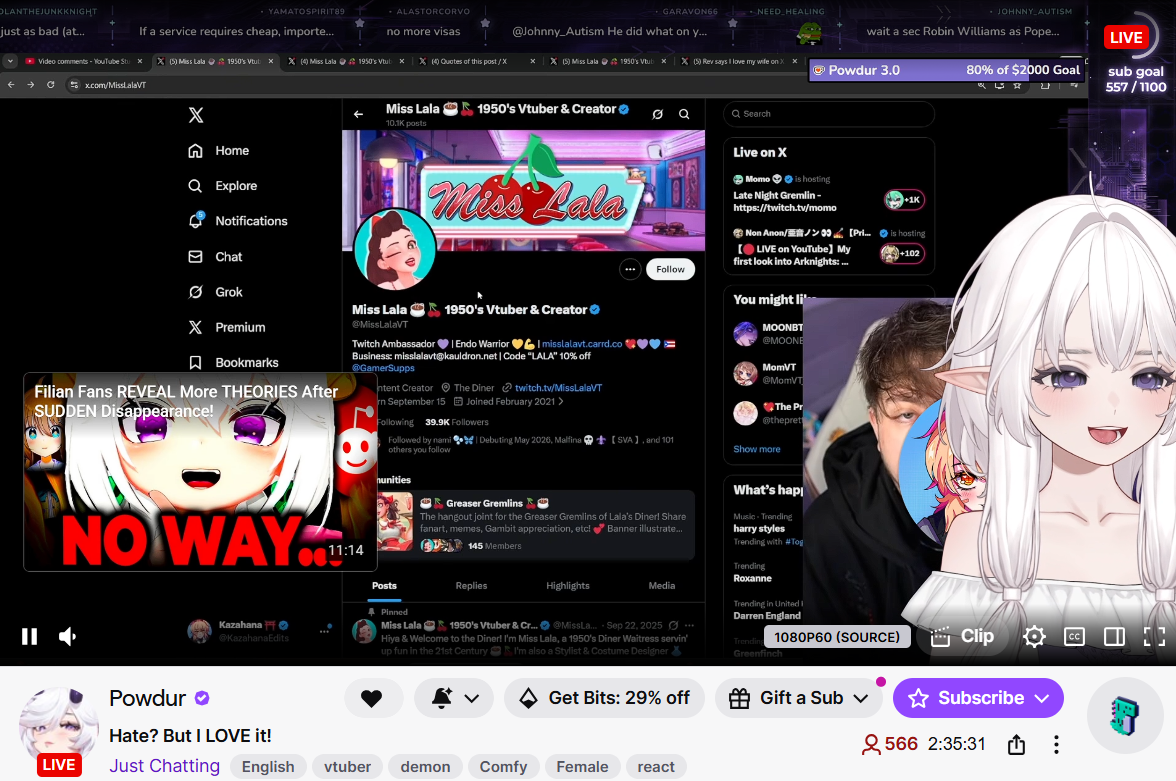Open stream settings gear
Viewport: 1176px width, 781px height.
click(1034, 637)
